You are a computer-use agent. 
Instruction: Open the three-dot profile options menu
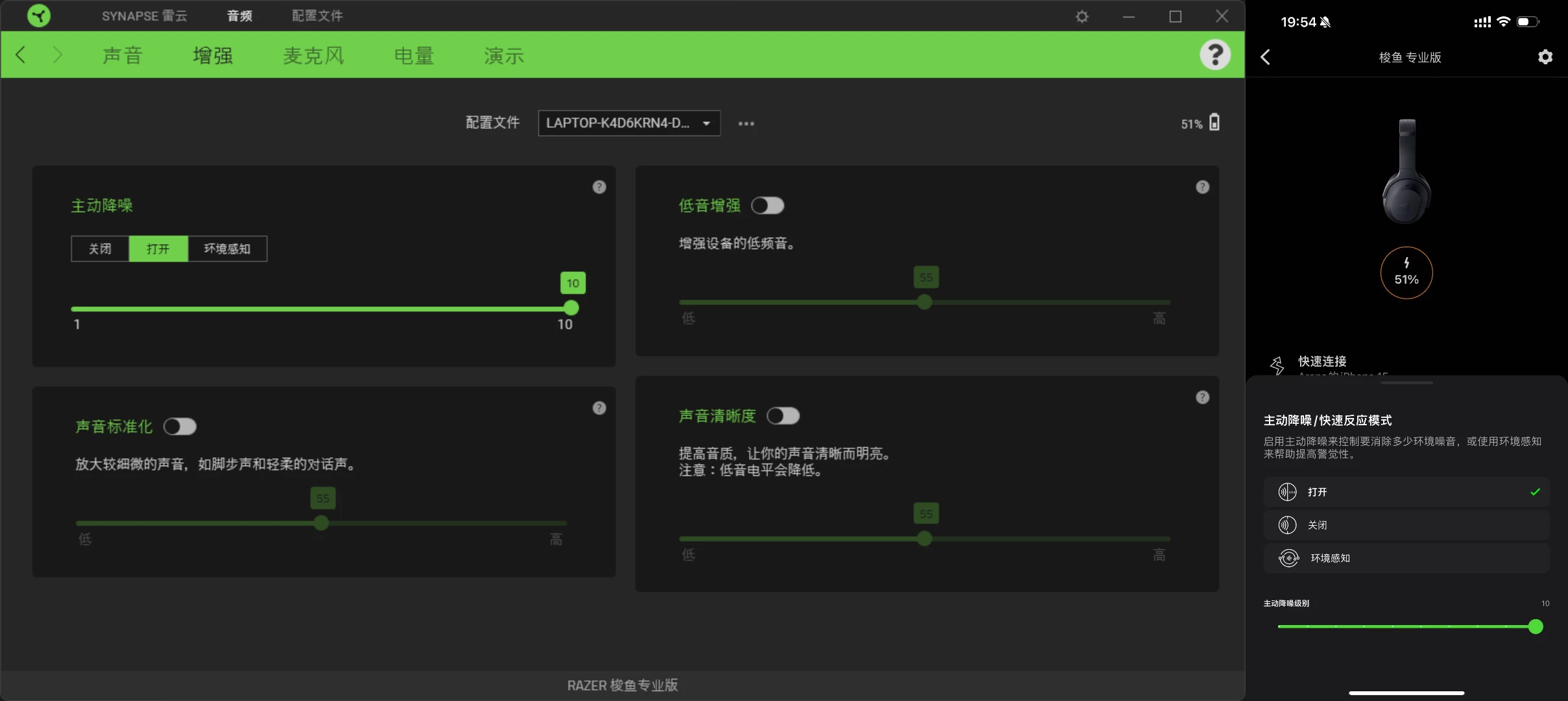(746, 123)
